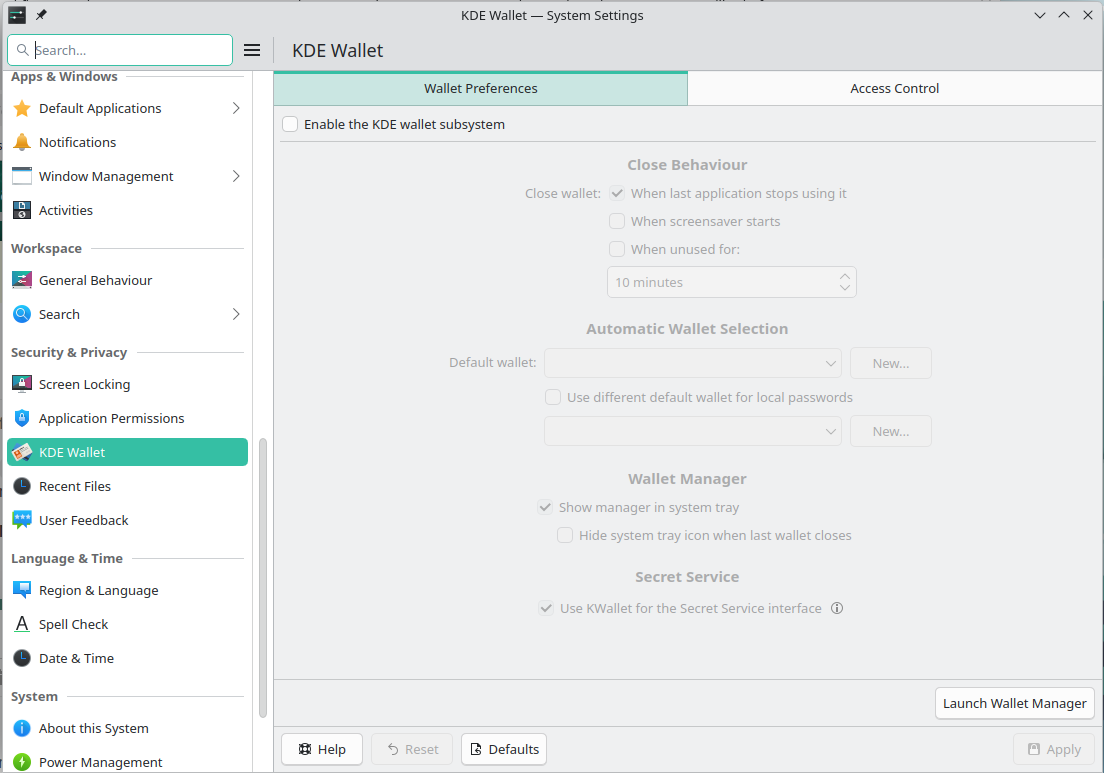Open User Feedback settings
1104x773 pixels.
click(x=127, y=520)
